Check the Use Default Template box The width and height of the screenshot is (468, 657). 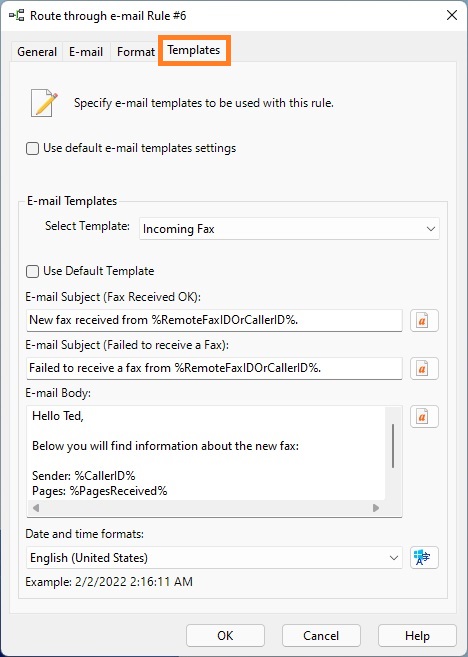click(32, 271)
